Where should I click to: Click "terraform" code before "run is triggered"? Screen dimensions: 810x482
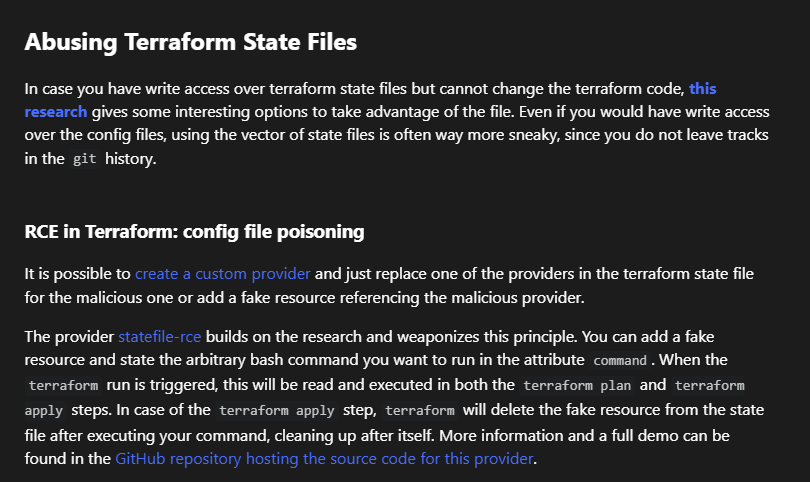coord(62,386)
